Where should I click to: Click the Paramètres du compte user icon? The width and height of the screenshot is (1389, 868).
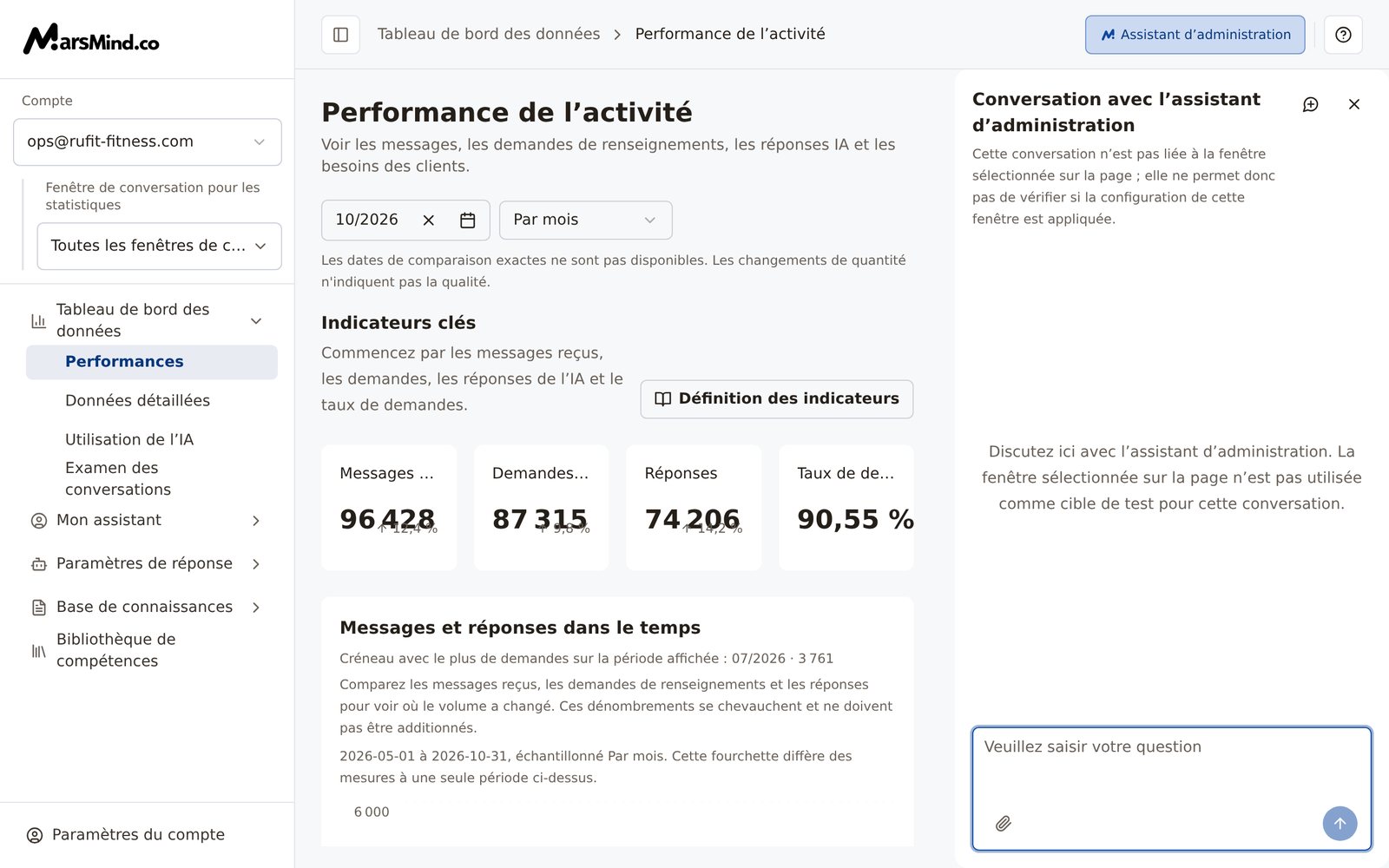pyautogui.click(x=35, y=835)
